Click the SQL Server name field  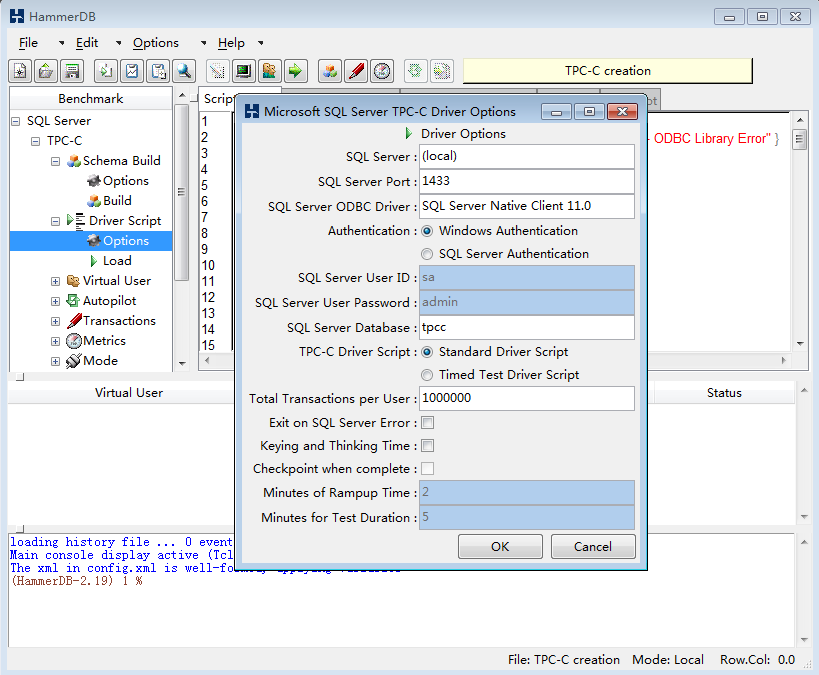click(526, 156)
